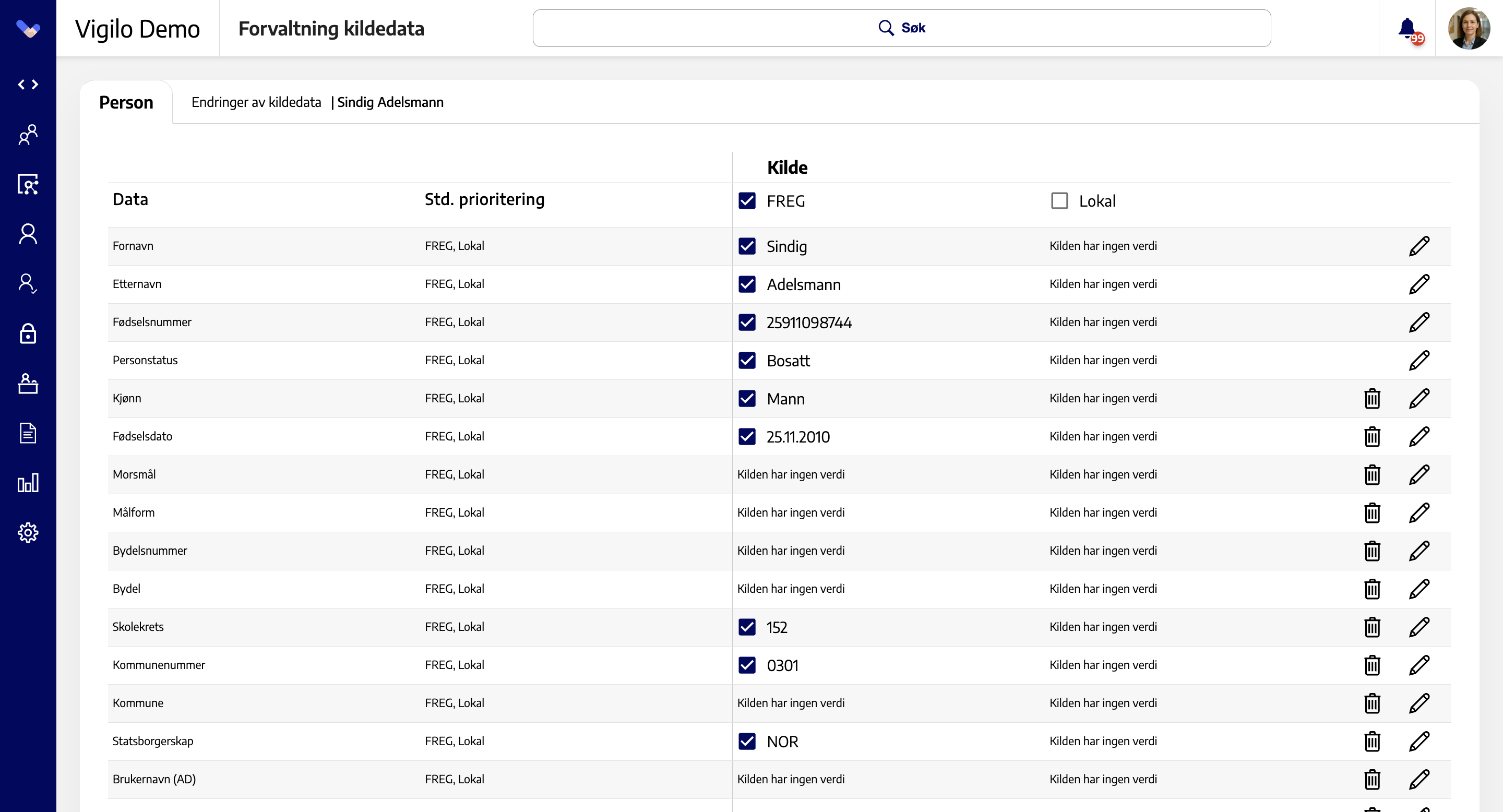This screenshot has width=1503, height=812.
Task: Toggle the 0301 Kommunenummer checkbox
Action: [x=747, y=665]
